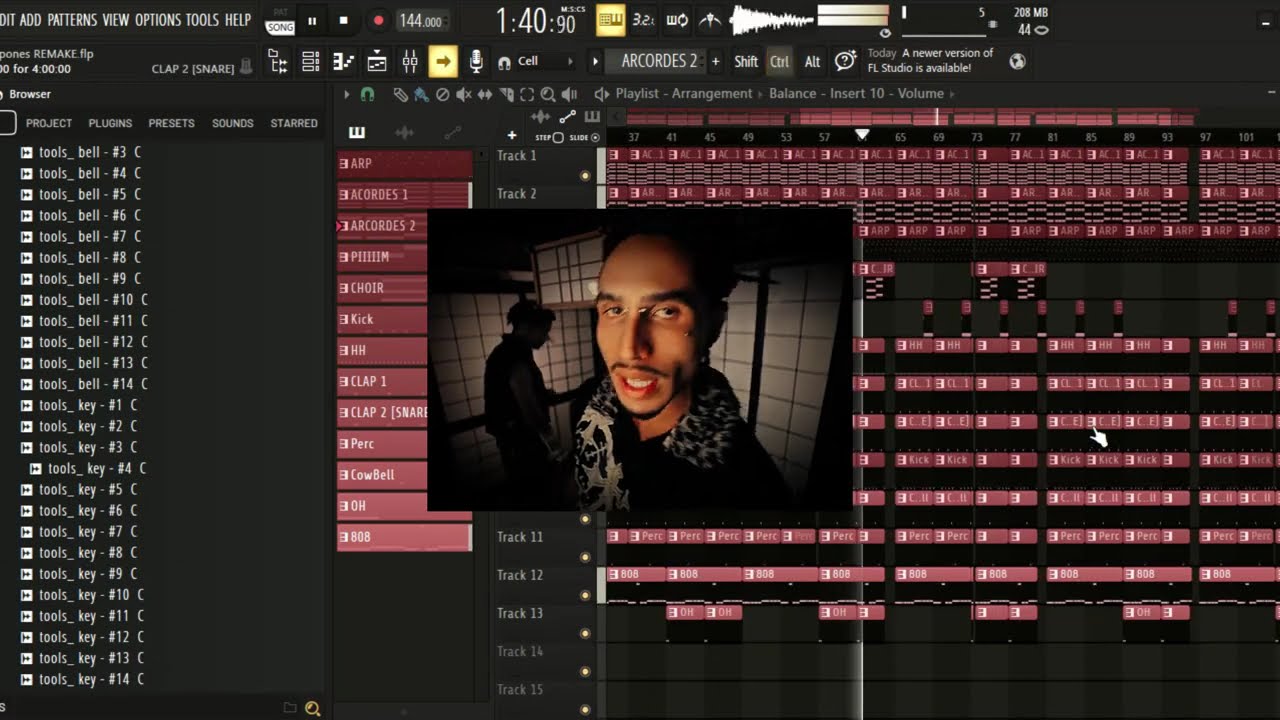Open the browser search magnifier icon

click(x=312, y=708)
